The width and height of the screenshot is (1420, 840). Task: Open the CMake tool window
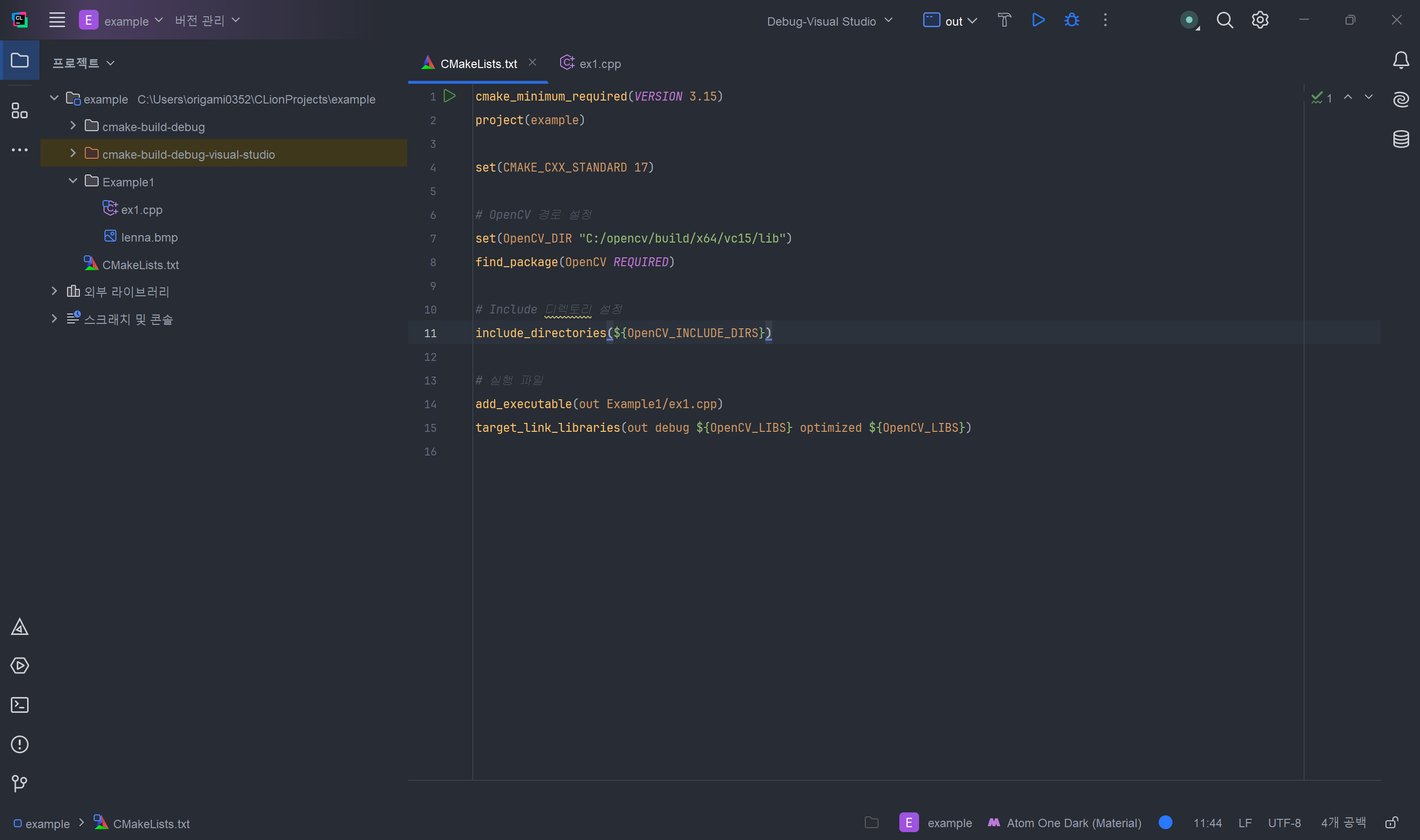[20, 627]
